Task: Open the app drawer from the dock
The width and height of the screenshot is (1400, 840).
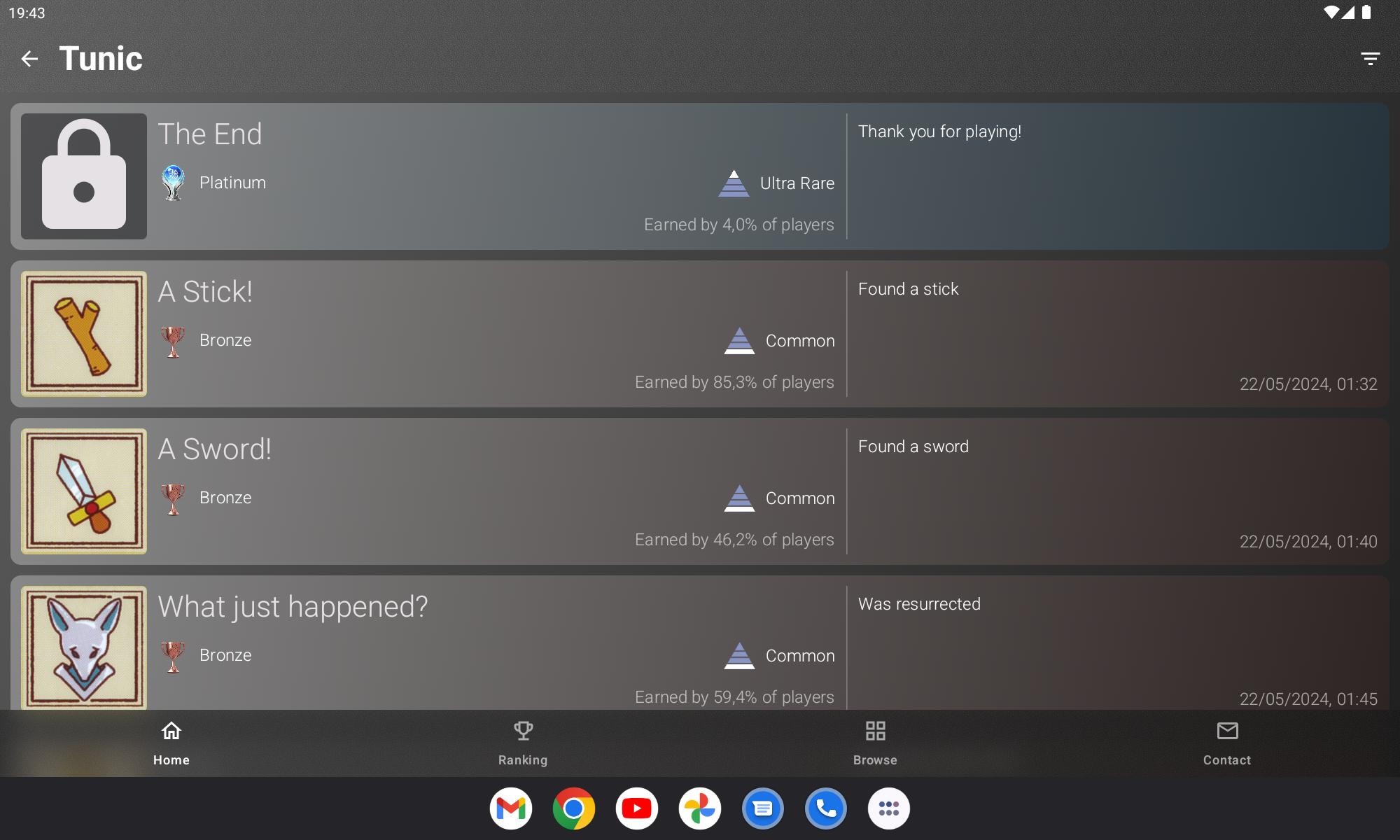Action: [x=889, y=808]
